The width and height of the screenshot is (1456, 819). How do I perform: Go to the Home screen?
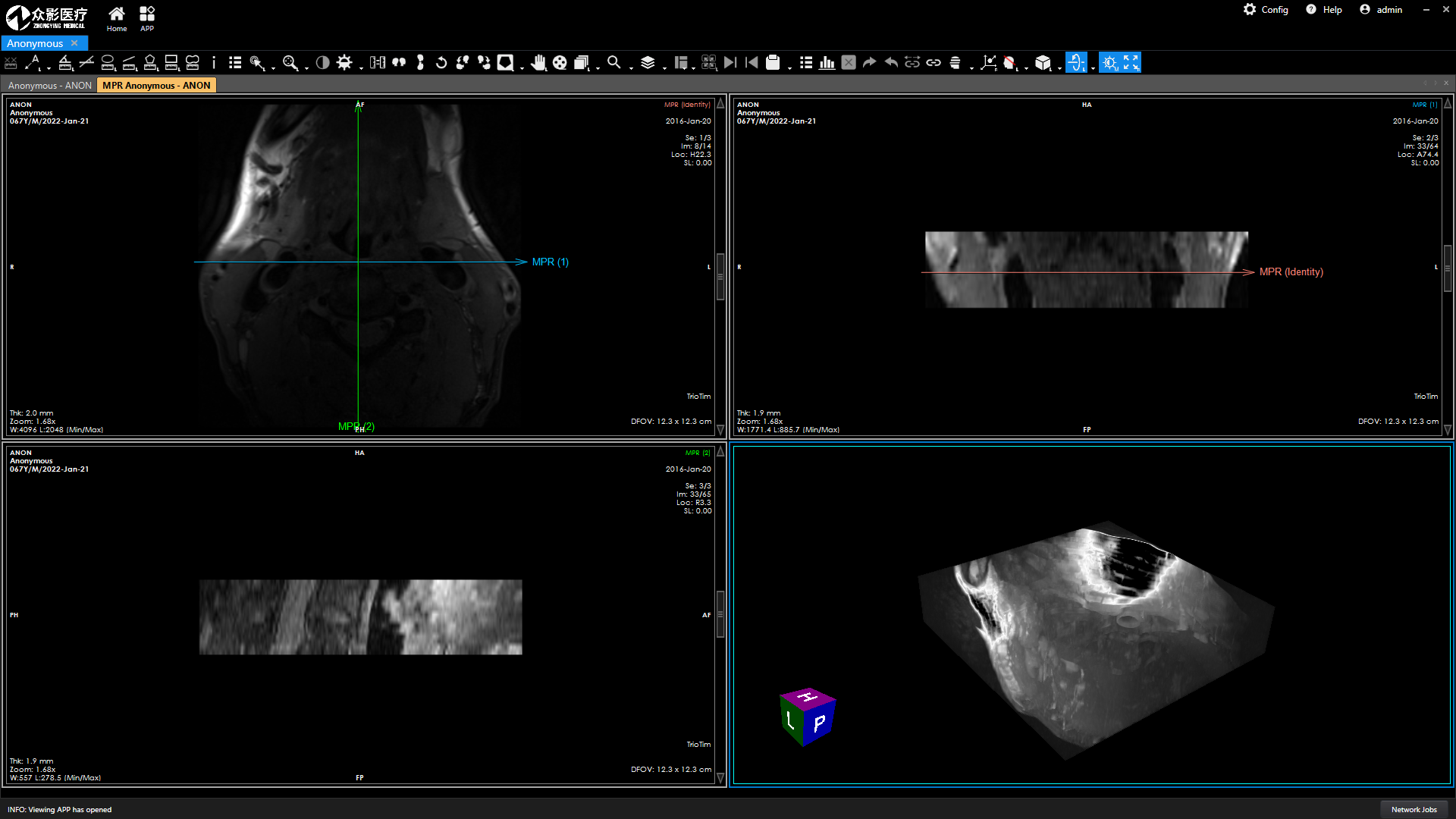tap(116, 19)
